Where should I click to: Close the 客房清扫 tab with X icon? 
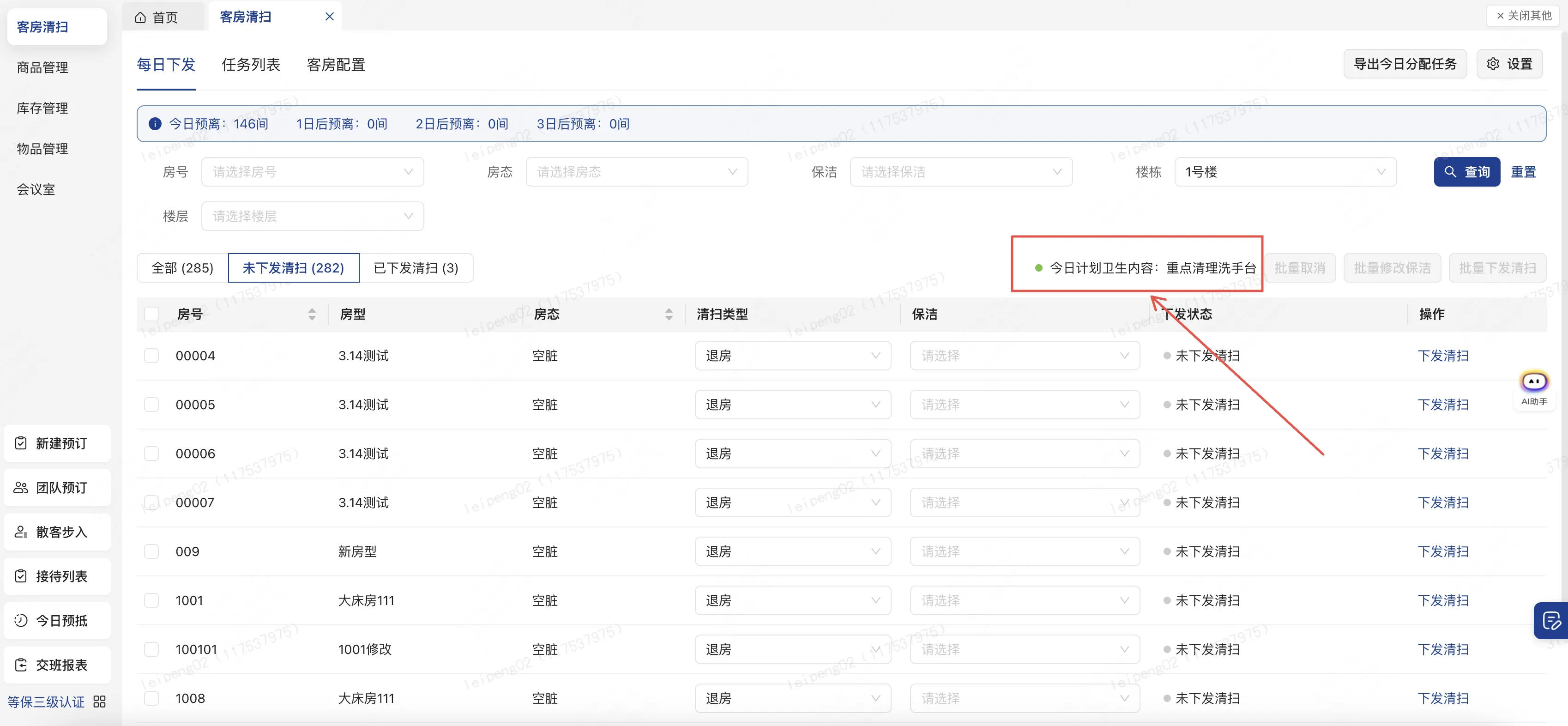click(329, 17)
